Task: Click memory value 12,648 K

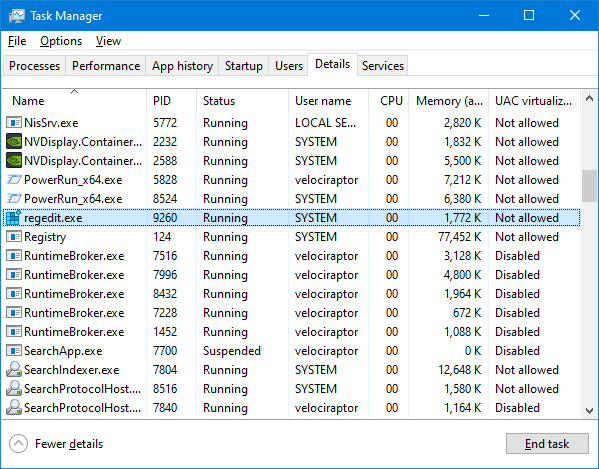Action: 460,370
